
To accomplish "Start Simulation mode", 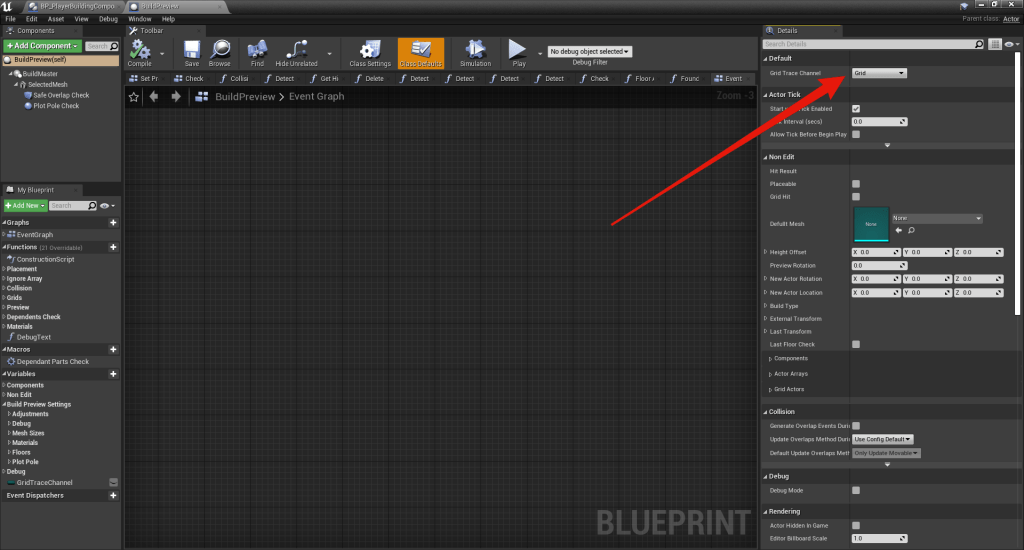I will (475, 53).
